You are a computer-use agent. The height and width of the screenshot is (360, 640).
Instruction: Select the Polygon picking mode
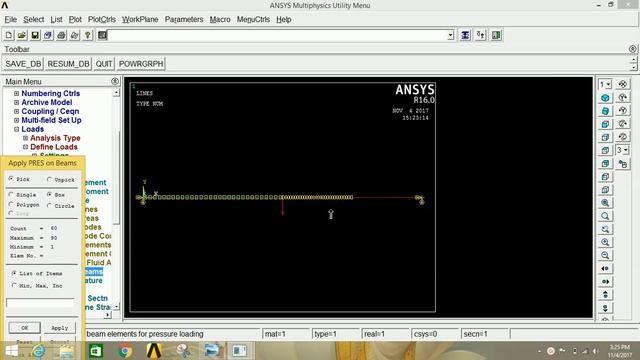point(11,204)
